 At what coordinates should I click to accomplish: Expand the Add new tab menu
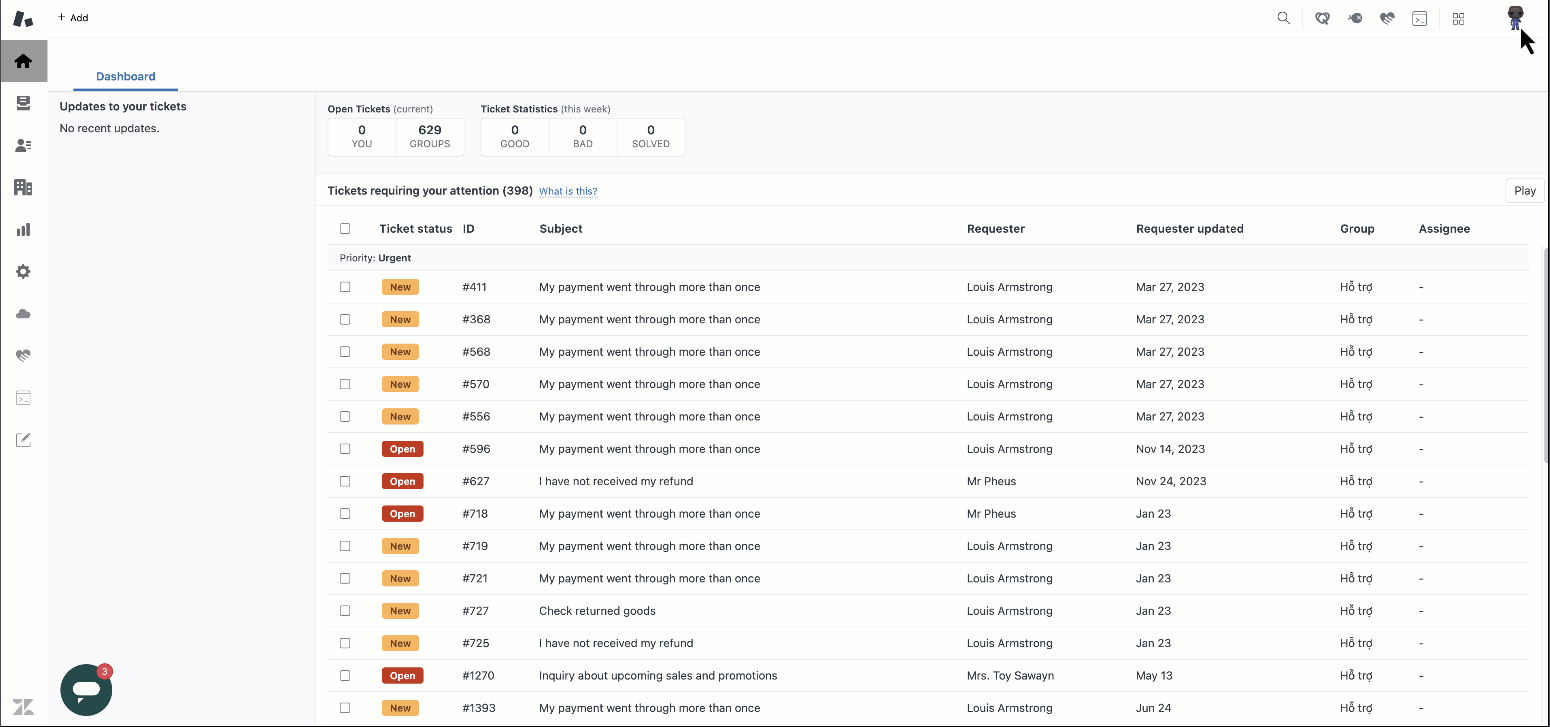coord(73,18)
